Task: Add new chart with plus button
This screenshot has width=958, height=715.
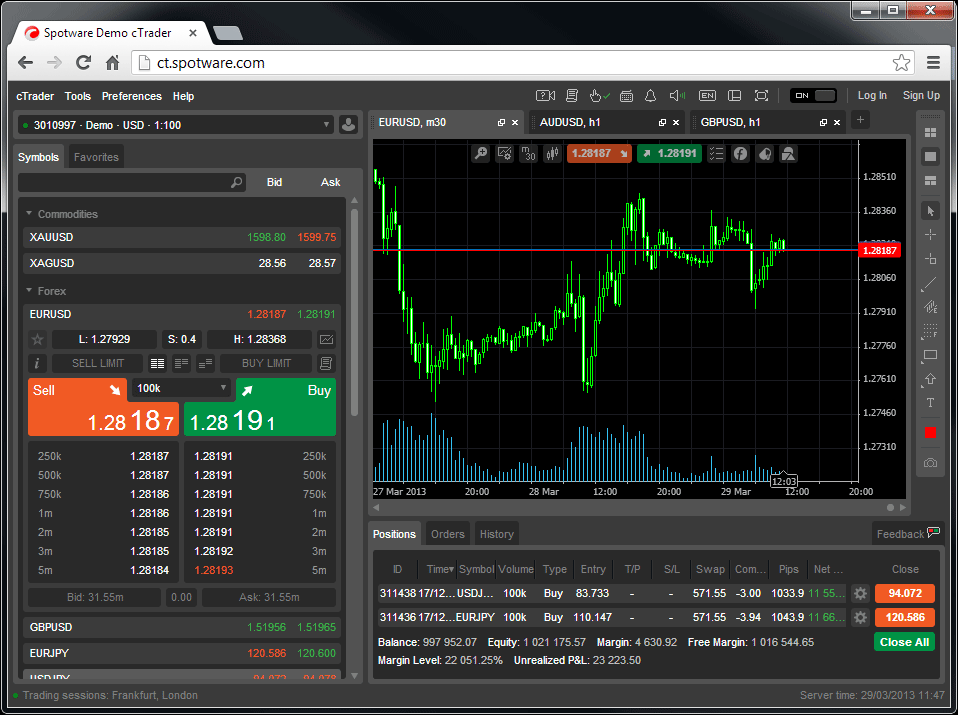Action: coord(860,120)
